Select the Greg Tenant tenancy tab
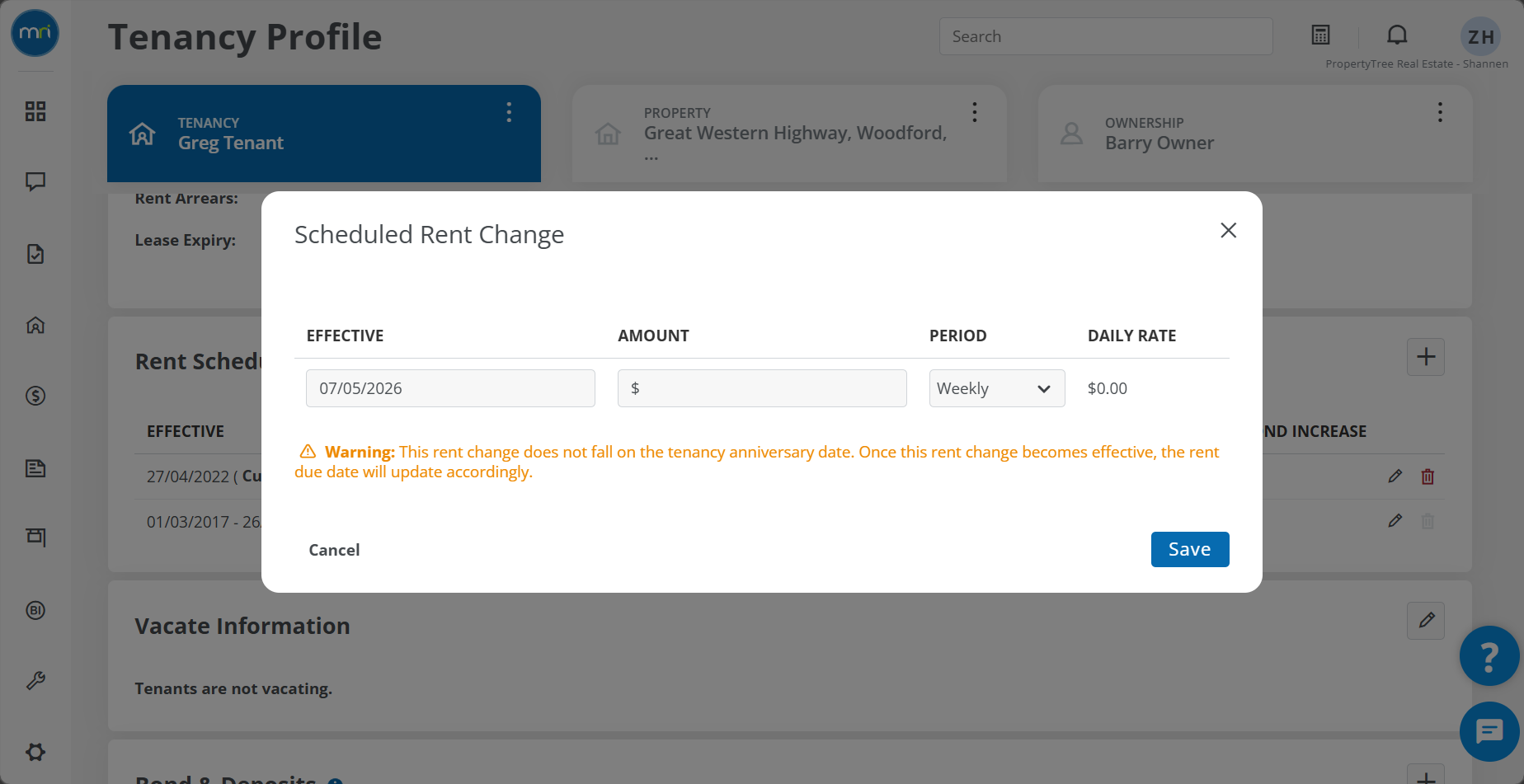 [x=324, y=134]
